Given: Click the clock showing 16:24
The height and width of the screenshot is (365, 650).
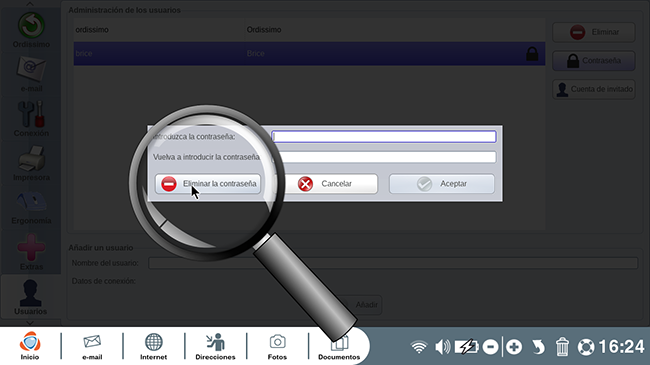Looking at the screenshot, I should coord(621,346).
